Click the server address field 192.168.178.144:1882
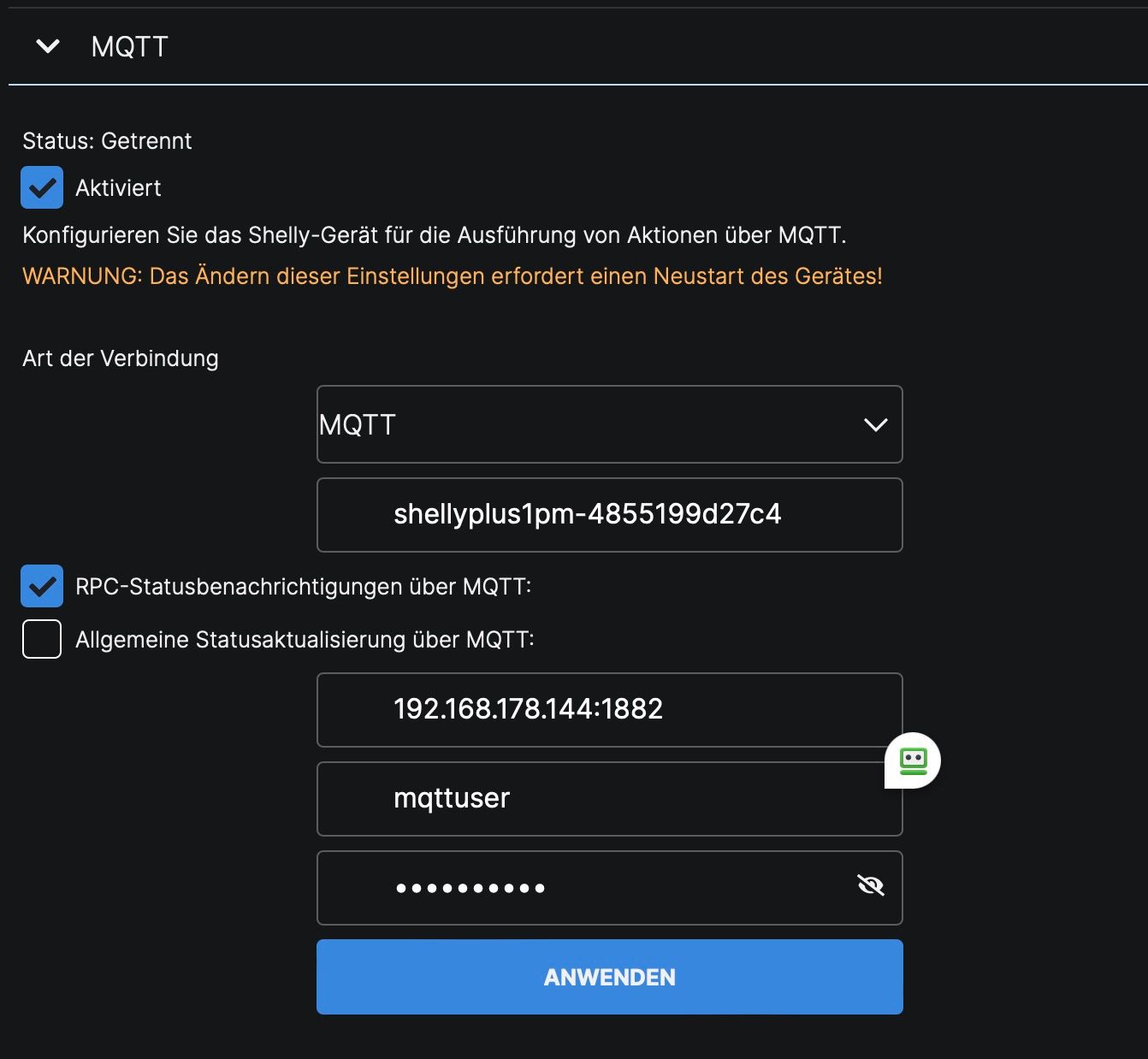1148x1059 pixels. point(609,709)
